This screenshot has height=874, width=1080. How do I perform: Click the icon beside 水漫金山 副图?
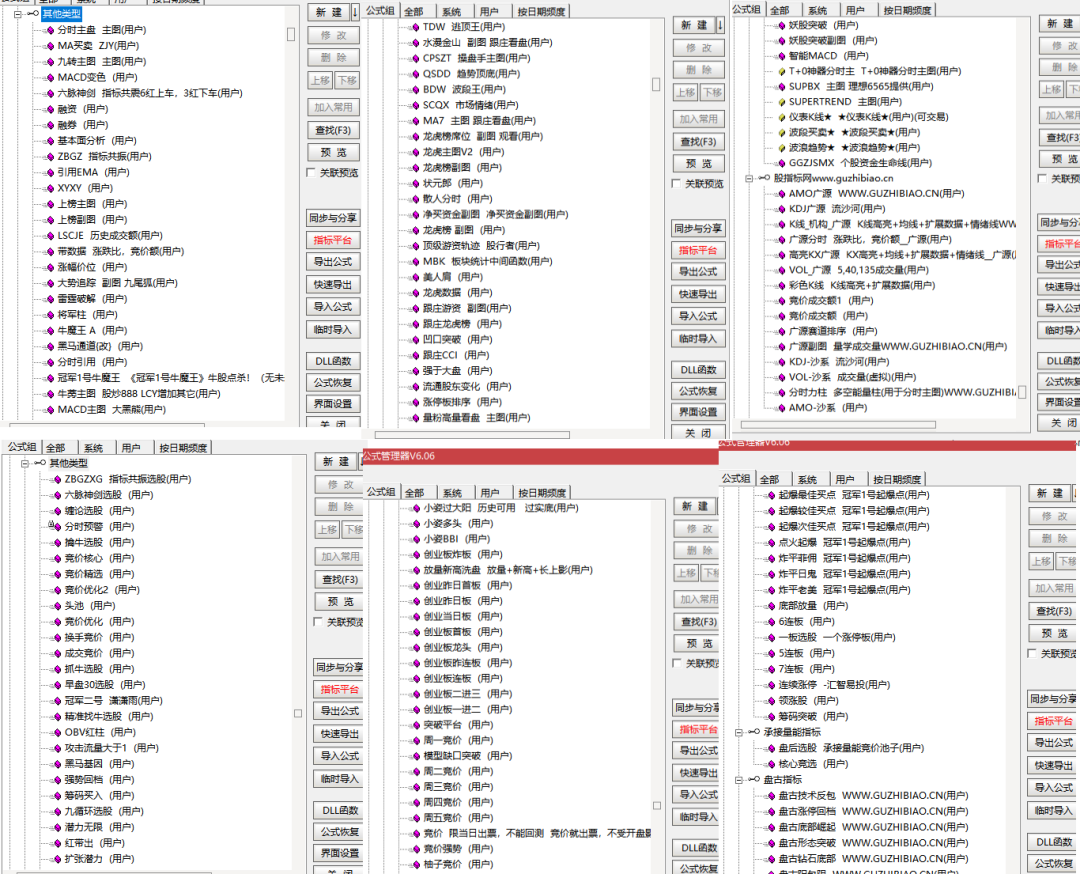[x=415, y=43]
